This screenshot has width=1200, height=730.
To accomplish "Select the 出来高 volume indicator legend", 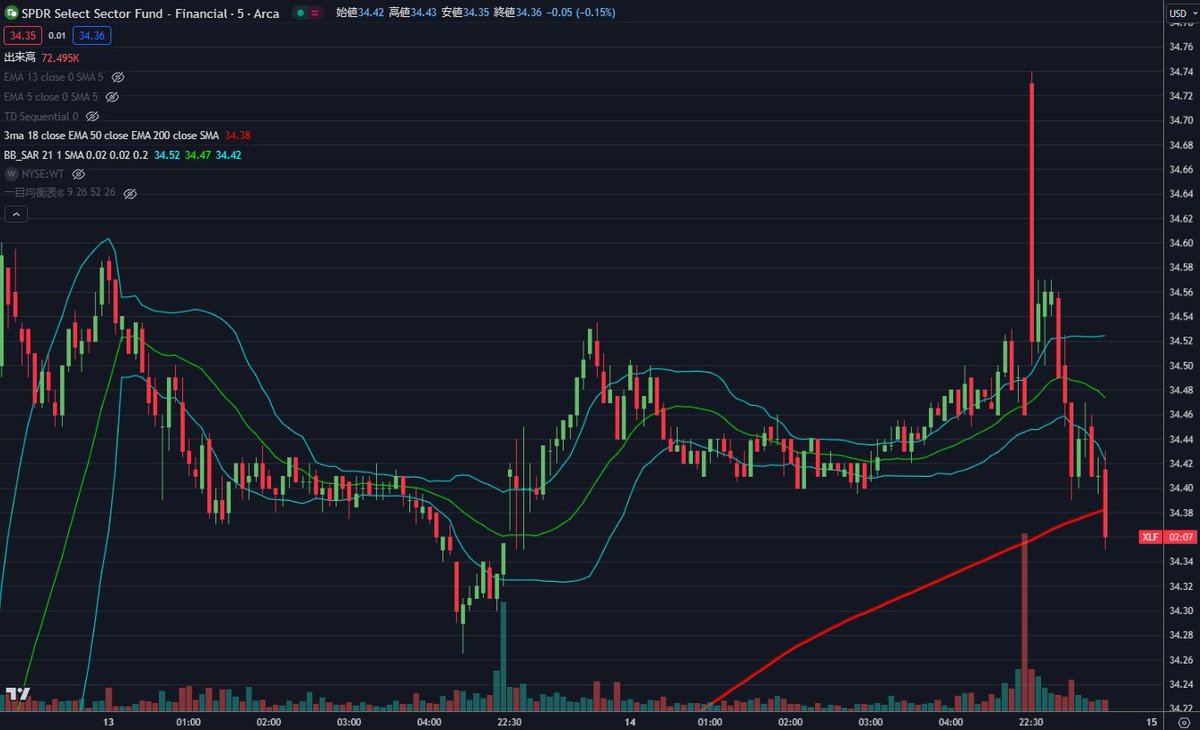I will [22, 58].
